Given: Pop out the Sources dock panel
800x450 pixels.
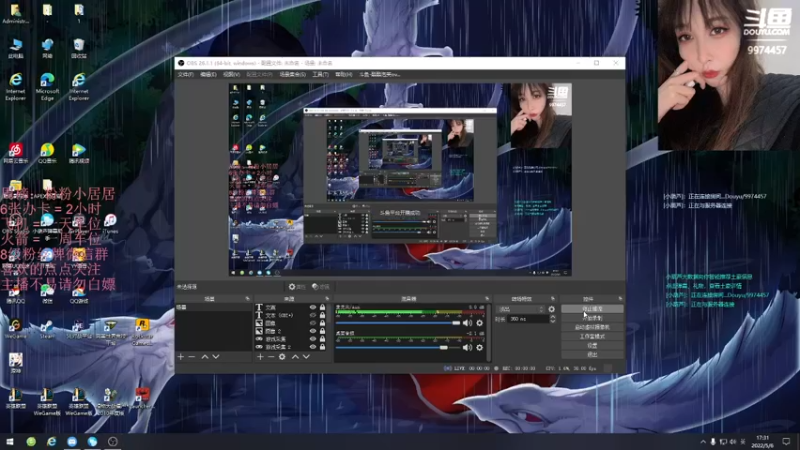Looking at the screenshot, I should point(327,298).
